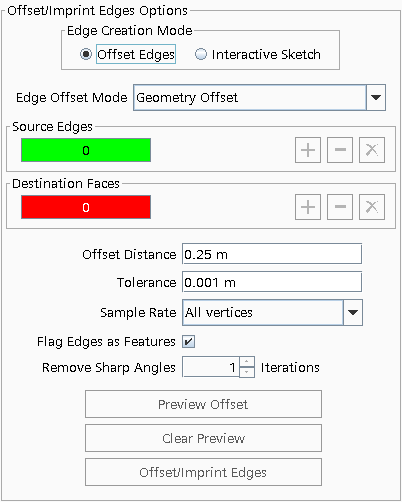Remove selection from Destination Faces with minus icon
Image resolution: width=402 pixels, height=502 pixels.
(x=340, y=207)
